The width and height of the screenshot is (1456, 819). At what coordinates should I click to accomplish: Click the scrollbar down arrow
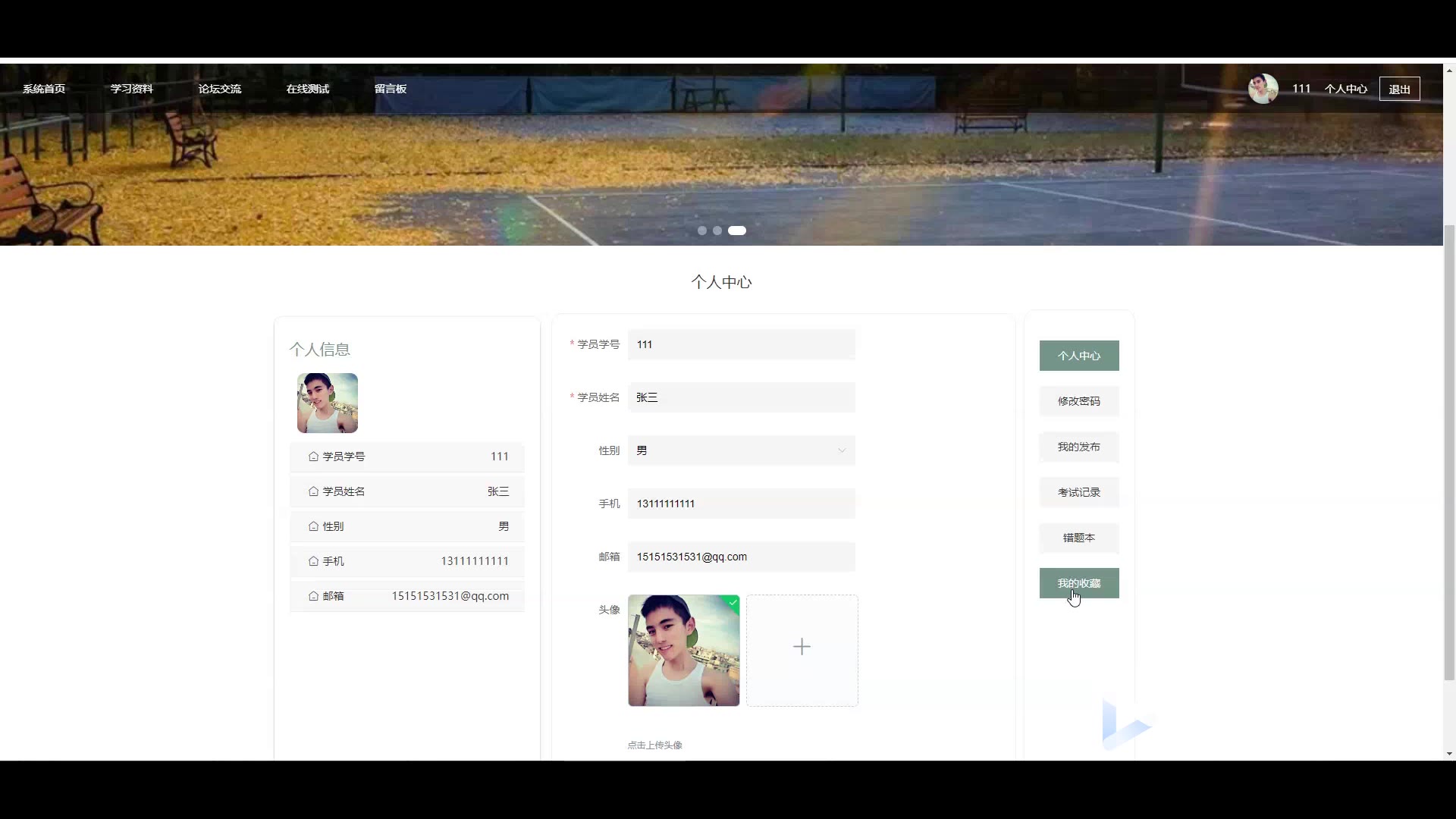click(x=1449, y=754)
